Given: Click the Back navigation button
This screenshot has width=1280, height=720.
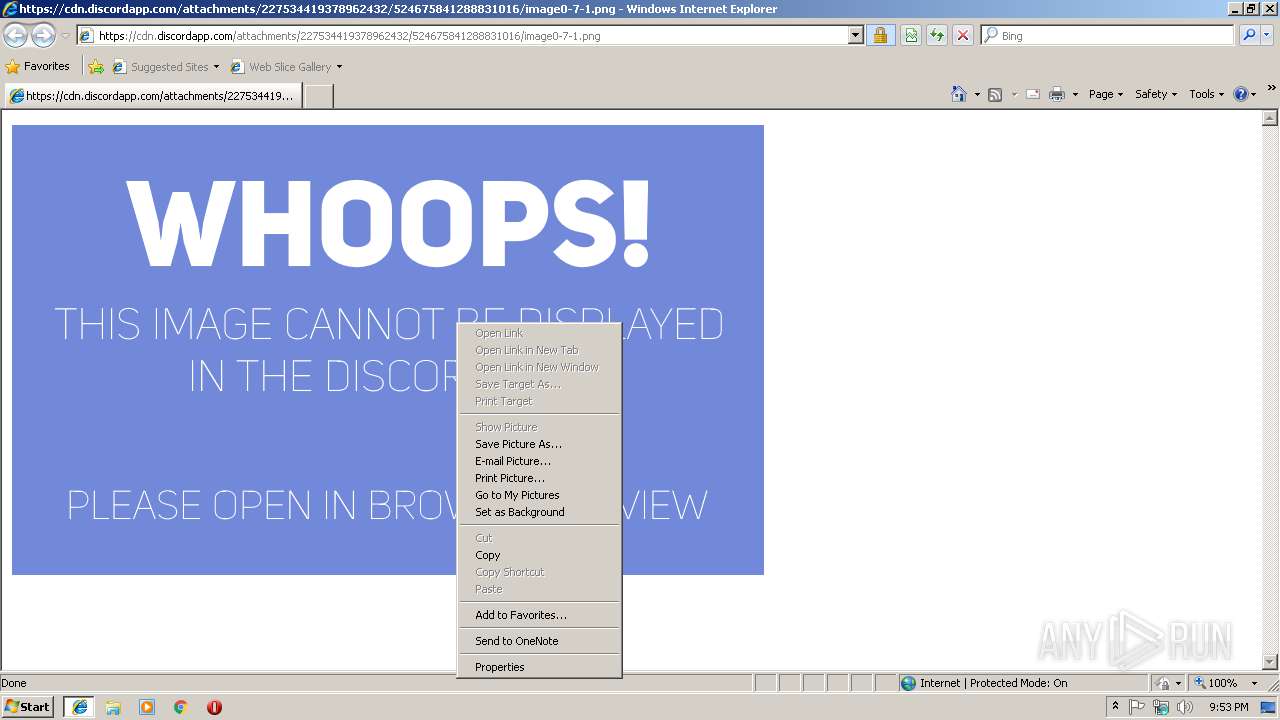Looking at the screenshot, I should pos(16,36).
